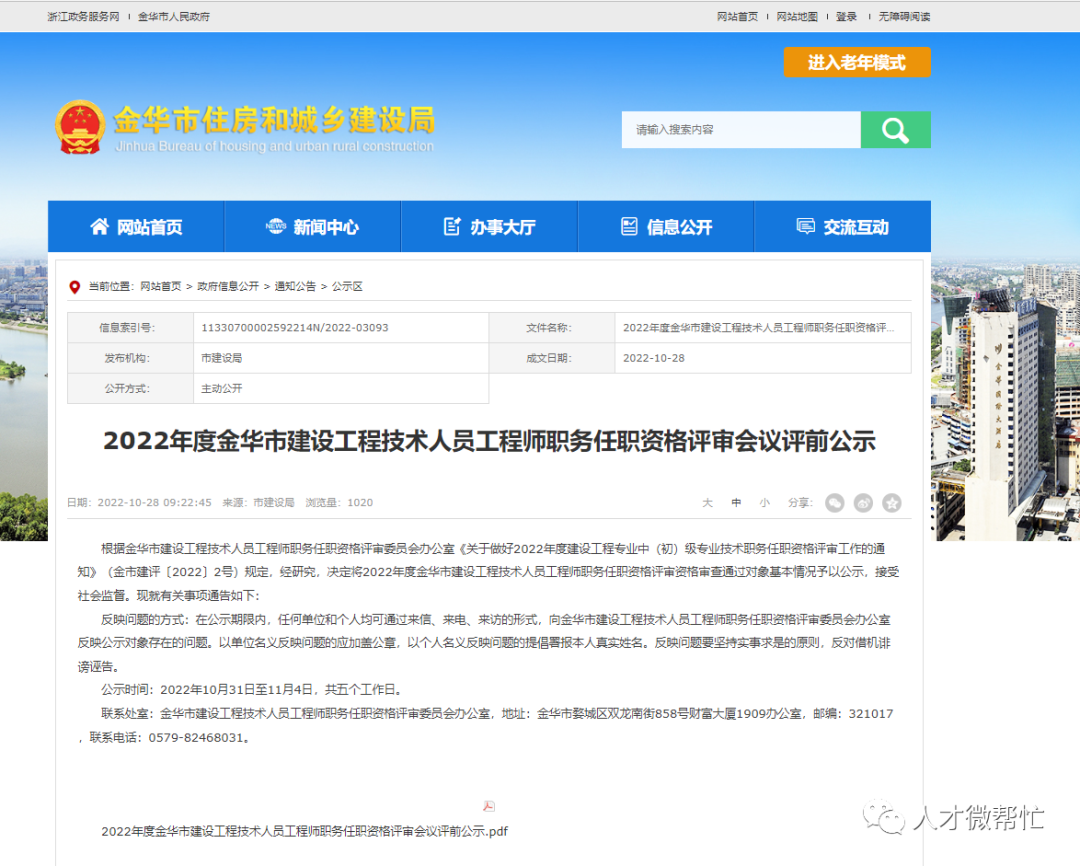
Task: Open the 网站地图 menu item
Action: [x=797, y=16]
